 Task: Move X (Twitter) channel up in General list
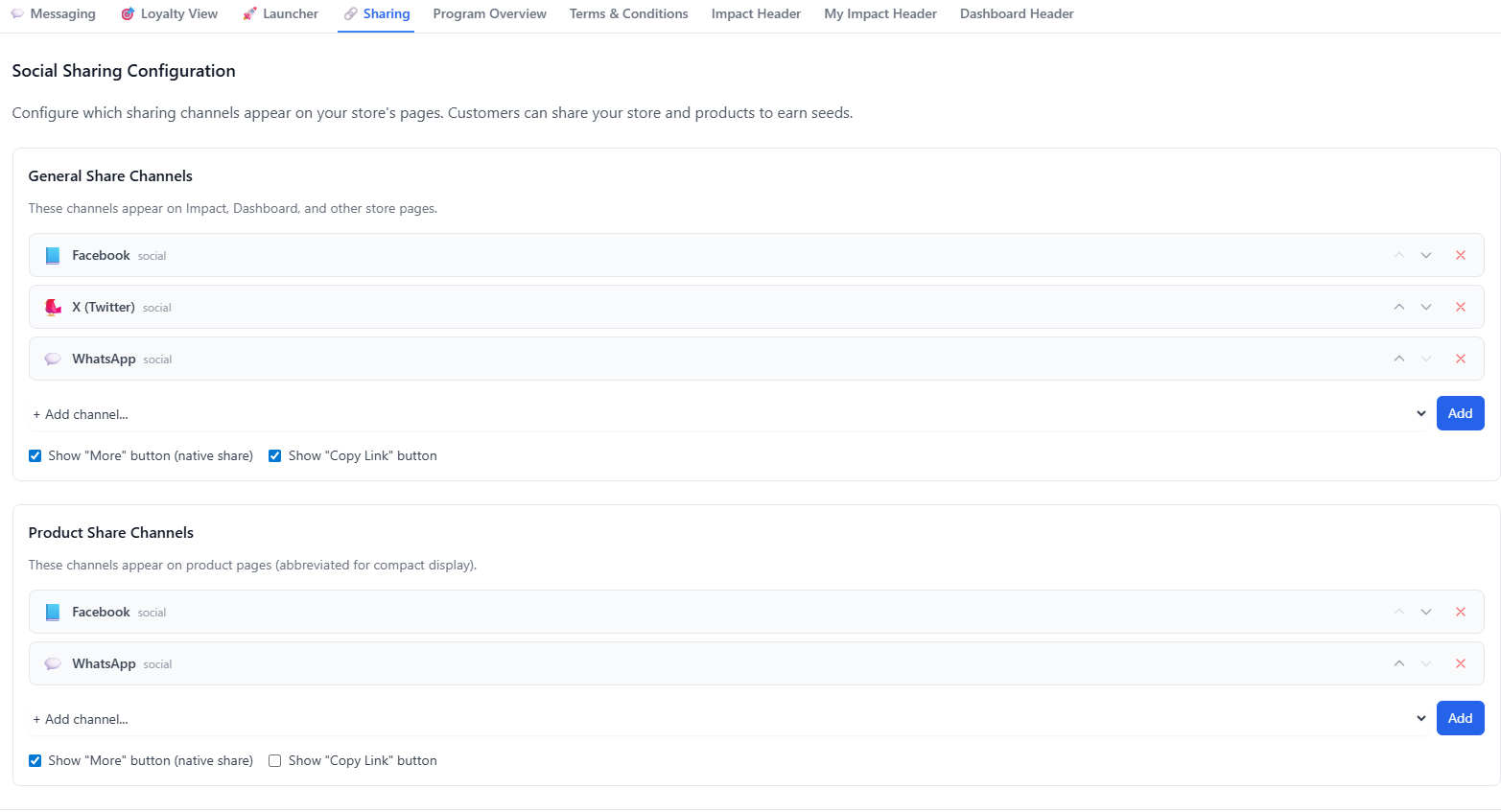point(1398,307)
